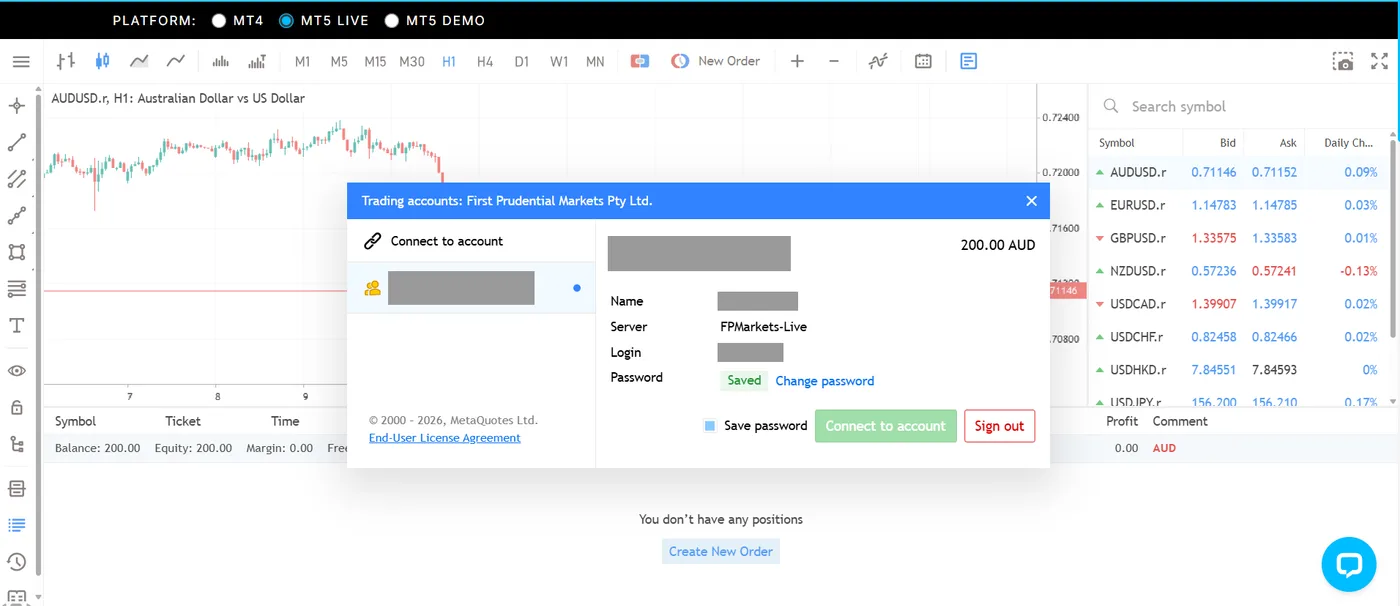The image size is (1400, 606).
Task: Open End-User License Agreement link
Action: coord(445,438)
